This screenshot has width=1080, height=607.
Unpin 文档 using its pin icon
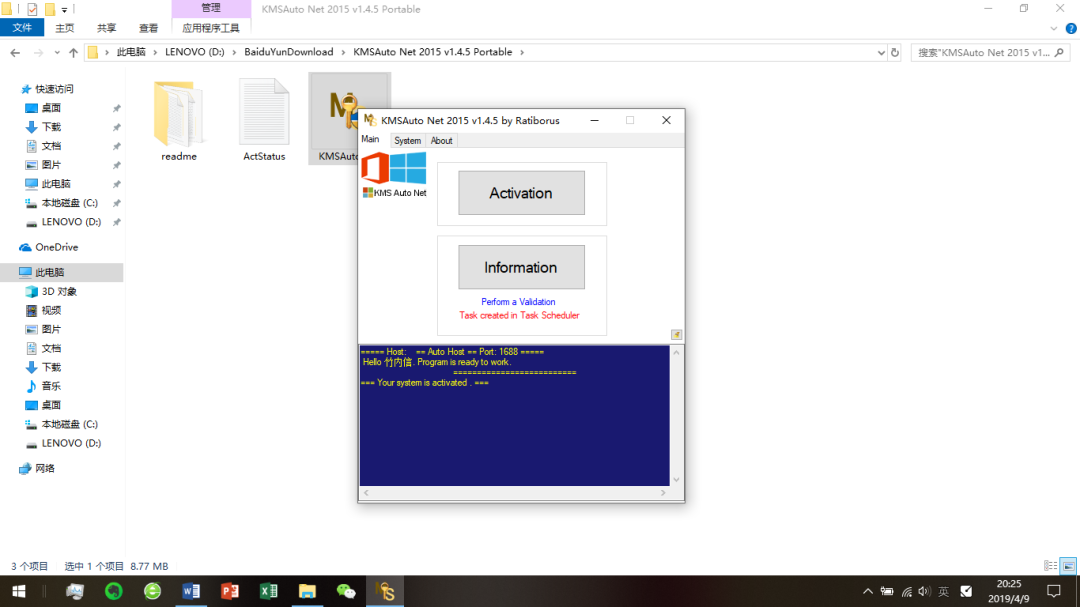coord(116,146)
